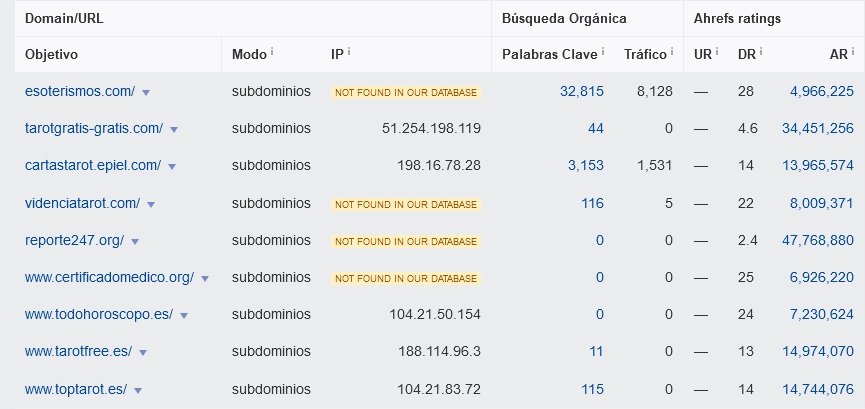Expand dropdown caret beside www.tarotfree.es/

pyautogui.click(x=143, y=352)
